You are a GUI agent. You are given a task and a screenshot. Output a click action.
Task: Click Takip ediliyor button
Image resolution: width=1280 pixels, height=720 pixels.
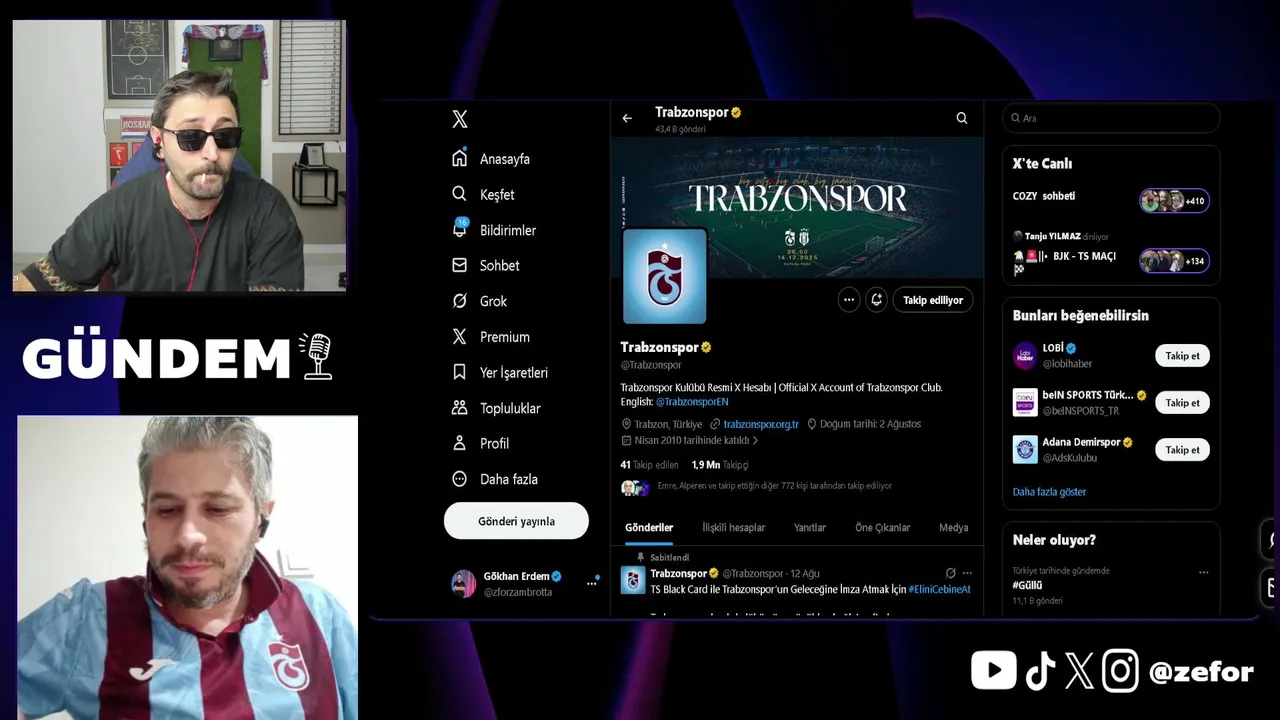click(x=933, y=300)
